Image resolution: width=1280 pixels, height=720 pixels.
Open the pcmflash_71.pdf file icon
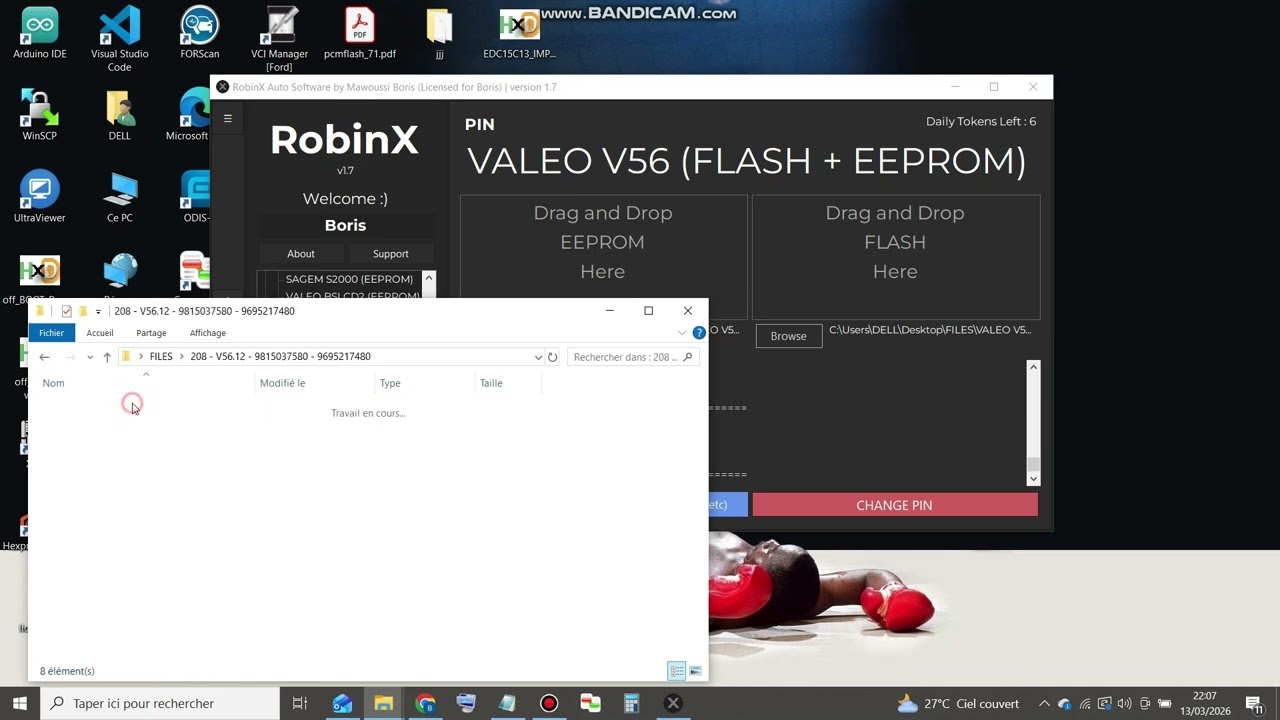360,33
